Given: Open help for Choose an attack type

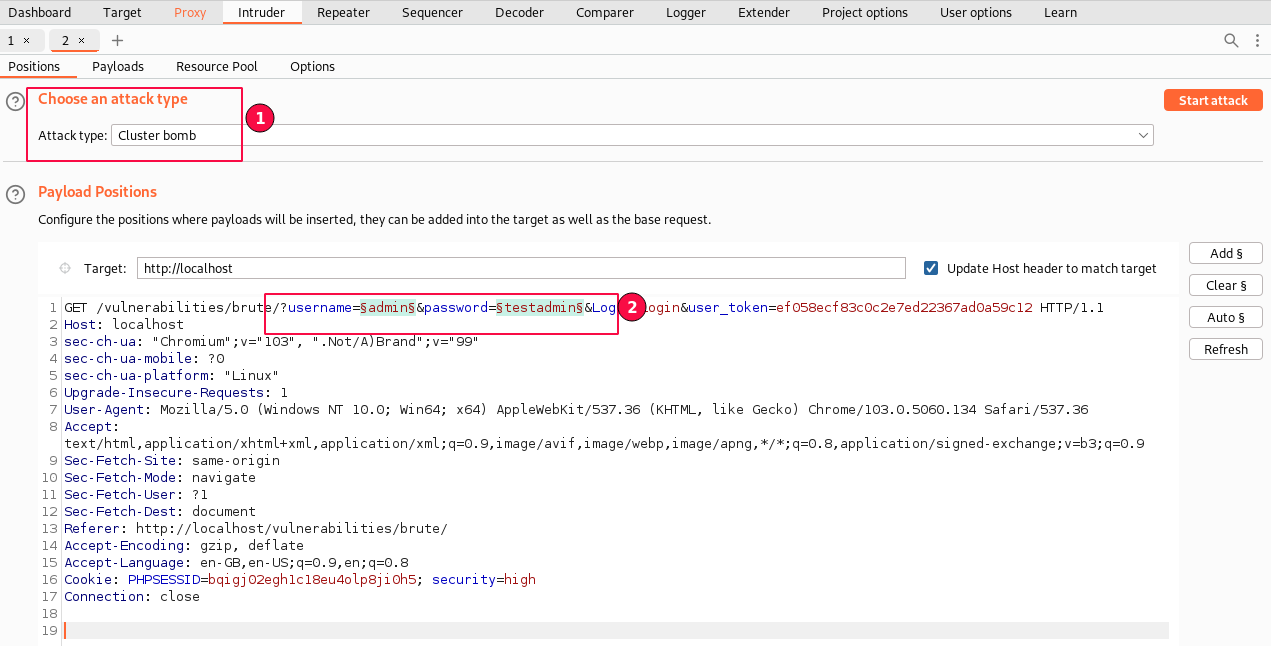Looking at the screenshot, I should click(15, 101).
